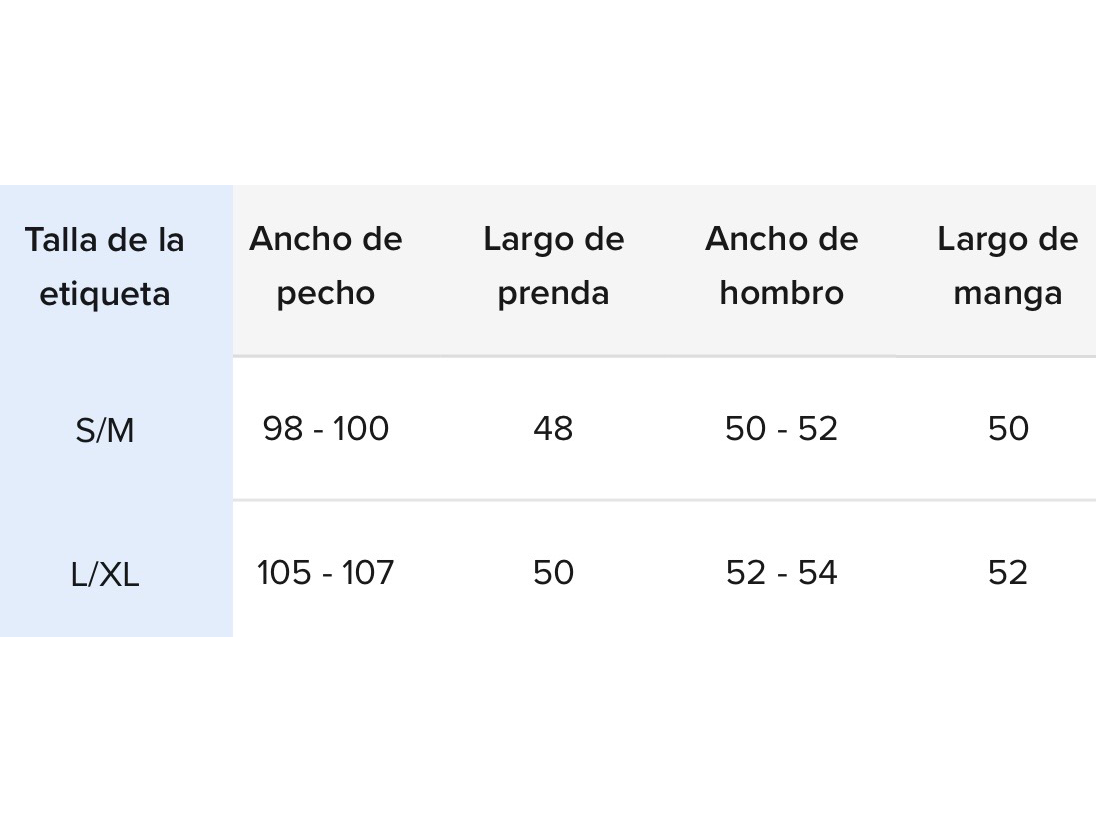Select S/M shoulder width value 50 - 52
The image size is (1096, 822).
tap(781, 429)
